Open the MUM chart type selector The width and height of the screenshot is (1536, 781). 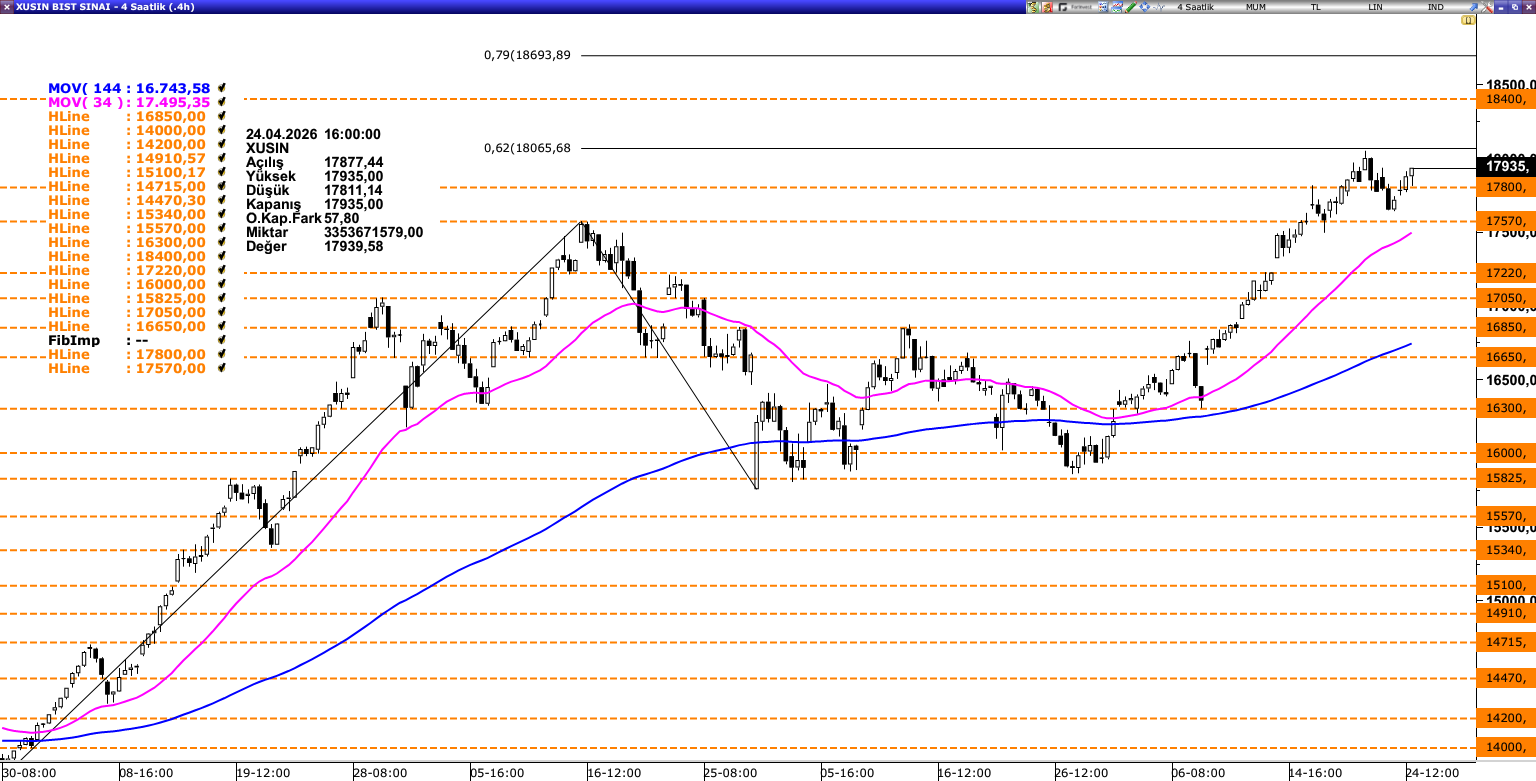coord(1256,7)
